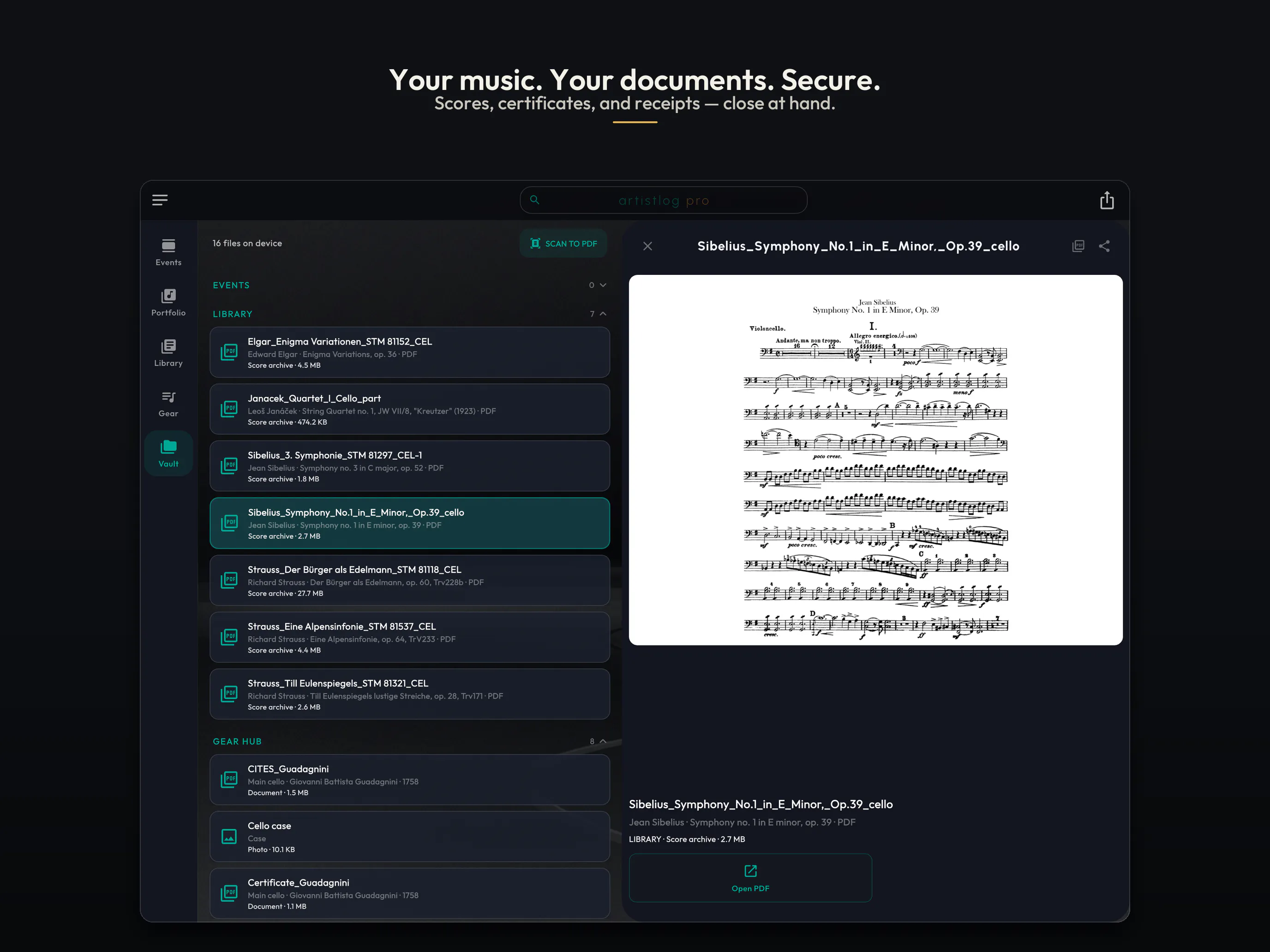Click the search magnifier icon
Screen dimensions: 1270x952
(x=534, y=200)
